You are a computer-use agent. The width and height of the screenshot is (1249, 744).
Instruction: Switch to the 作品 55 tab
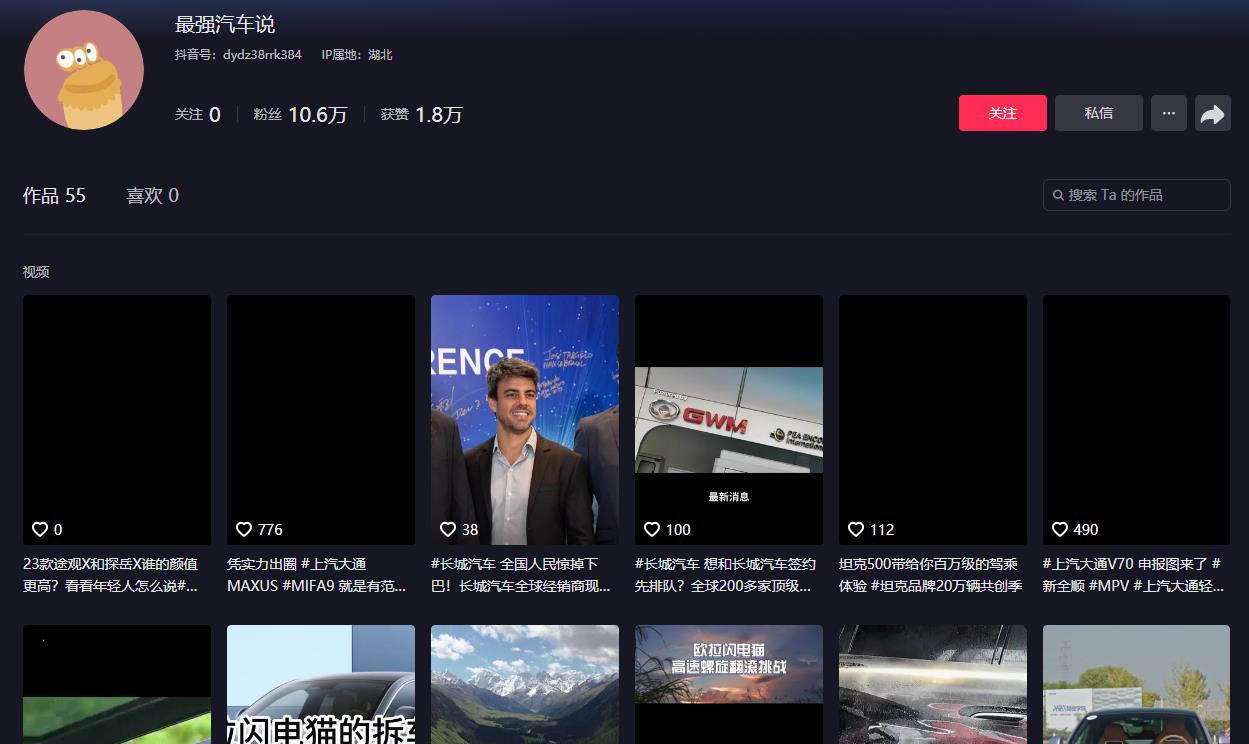coord(55,196)
